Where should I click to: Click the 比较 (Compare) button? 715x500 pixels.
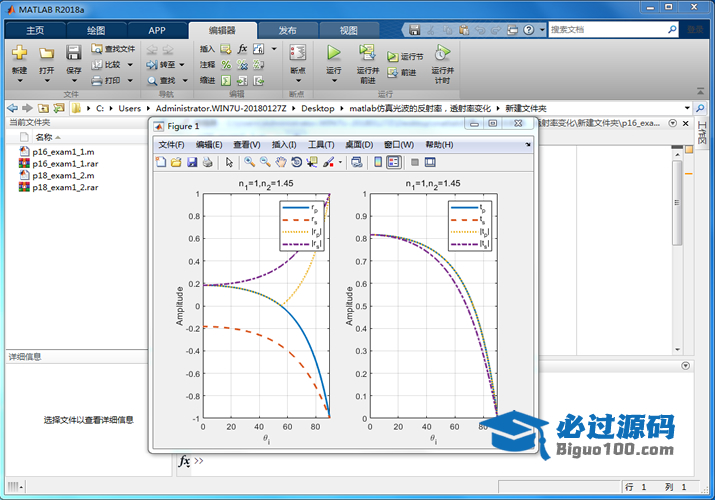click(107, 65)
